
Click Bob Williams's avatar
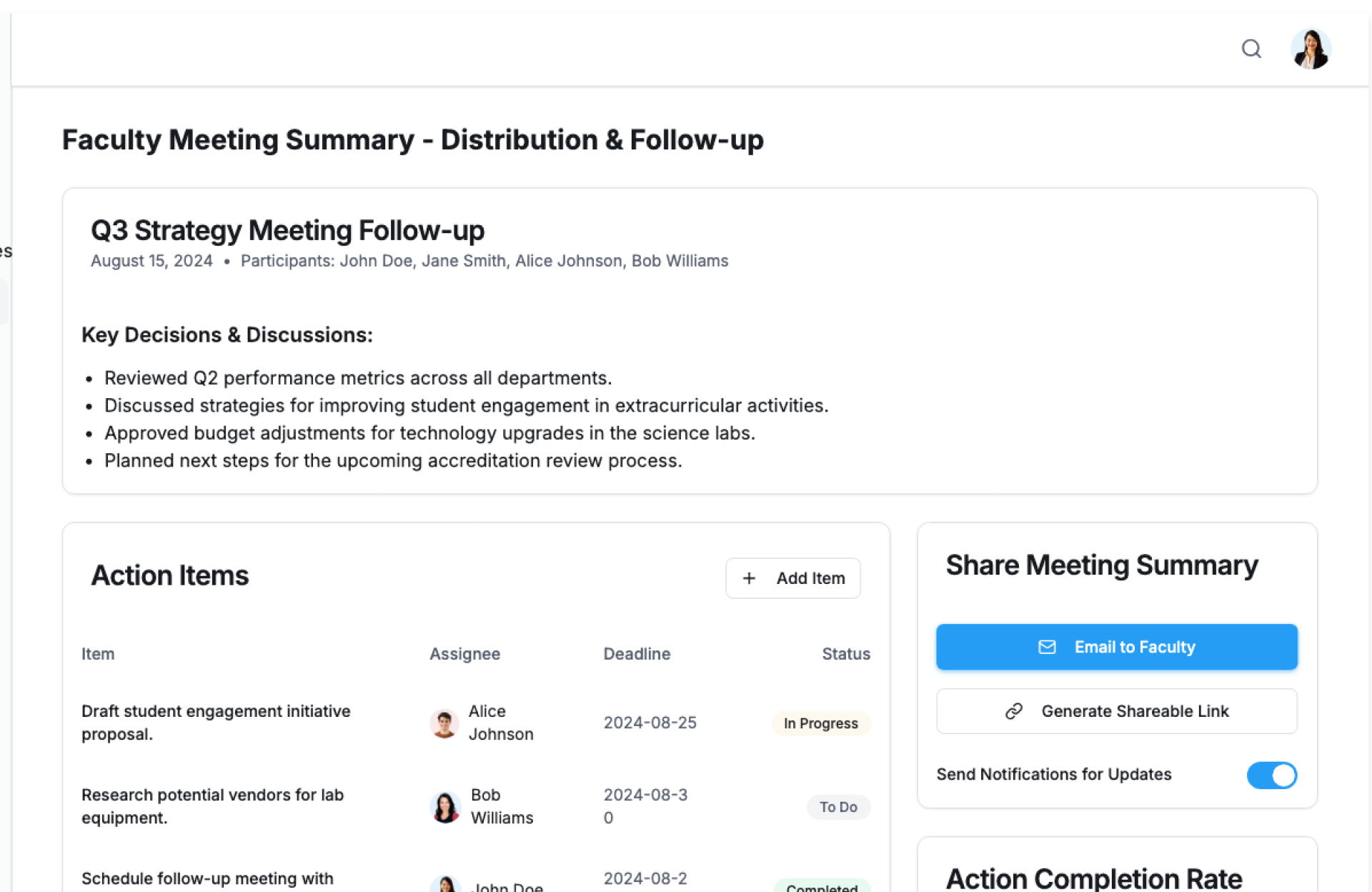click(445, 807)
